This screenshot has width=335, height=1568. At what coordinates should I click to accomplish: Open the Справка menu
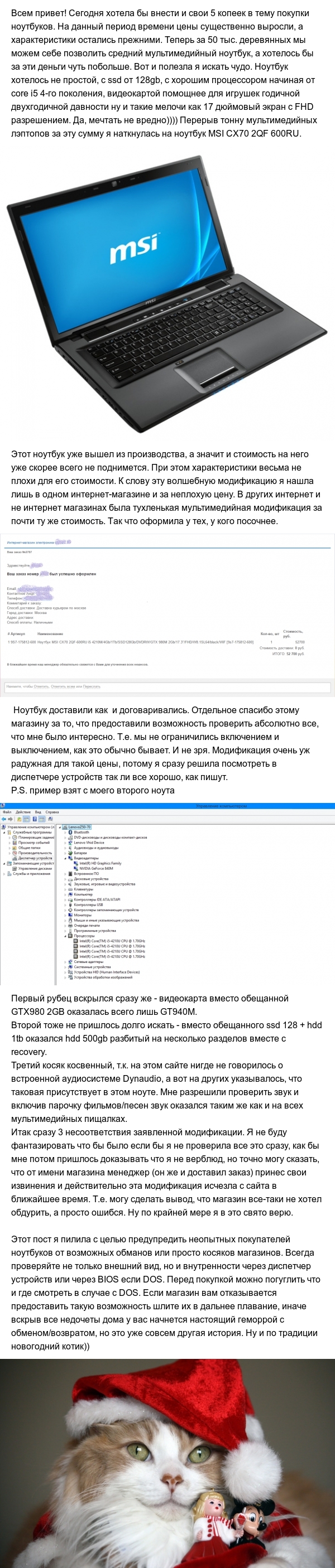click(x=52, y=812)
